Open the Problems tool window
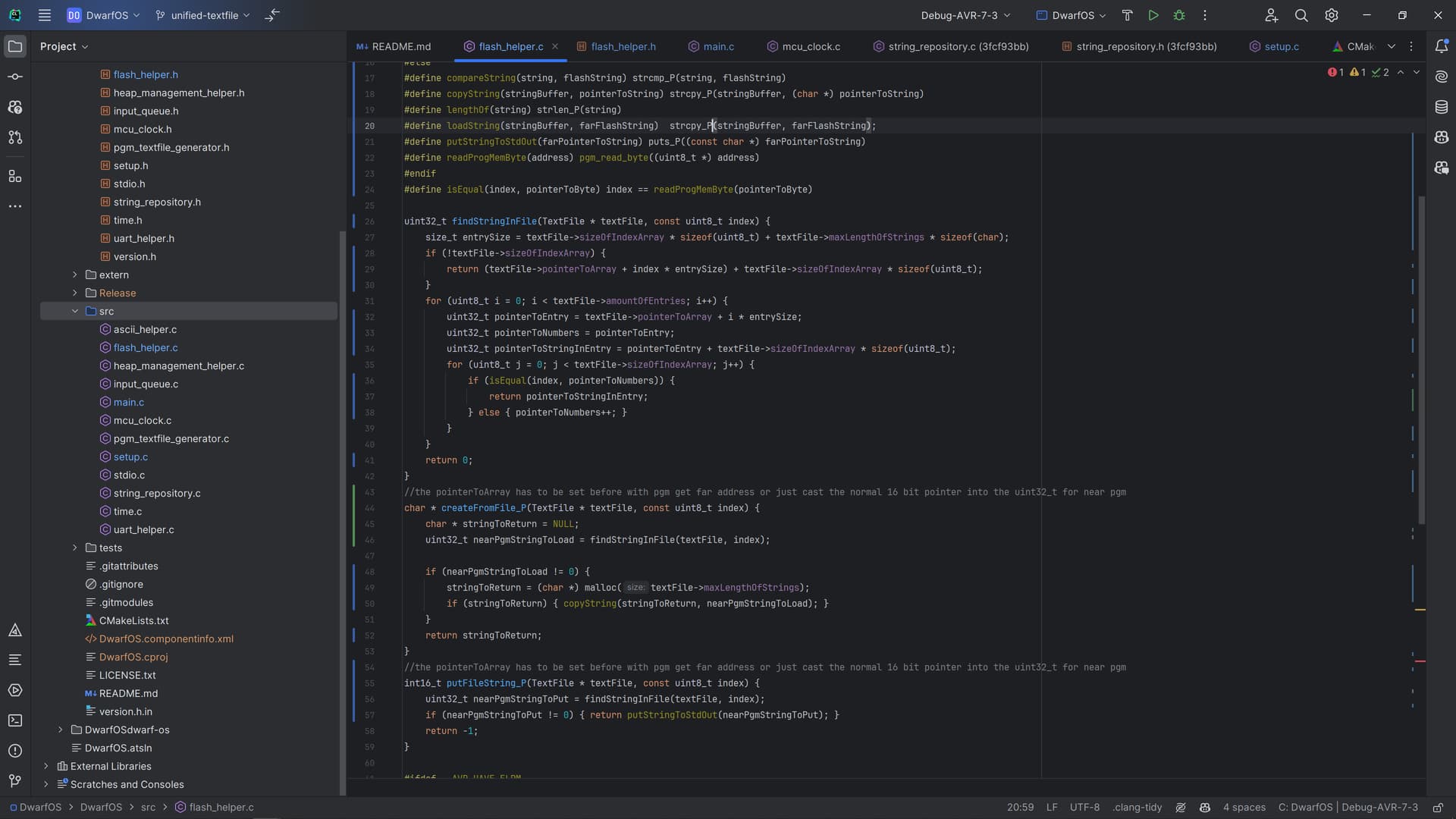This screenshot has width=1456, height=819. [x=15, y=751]
